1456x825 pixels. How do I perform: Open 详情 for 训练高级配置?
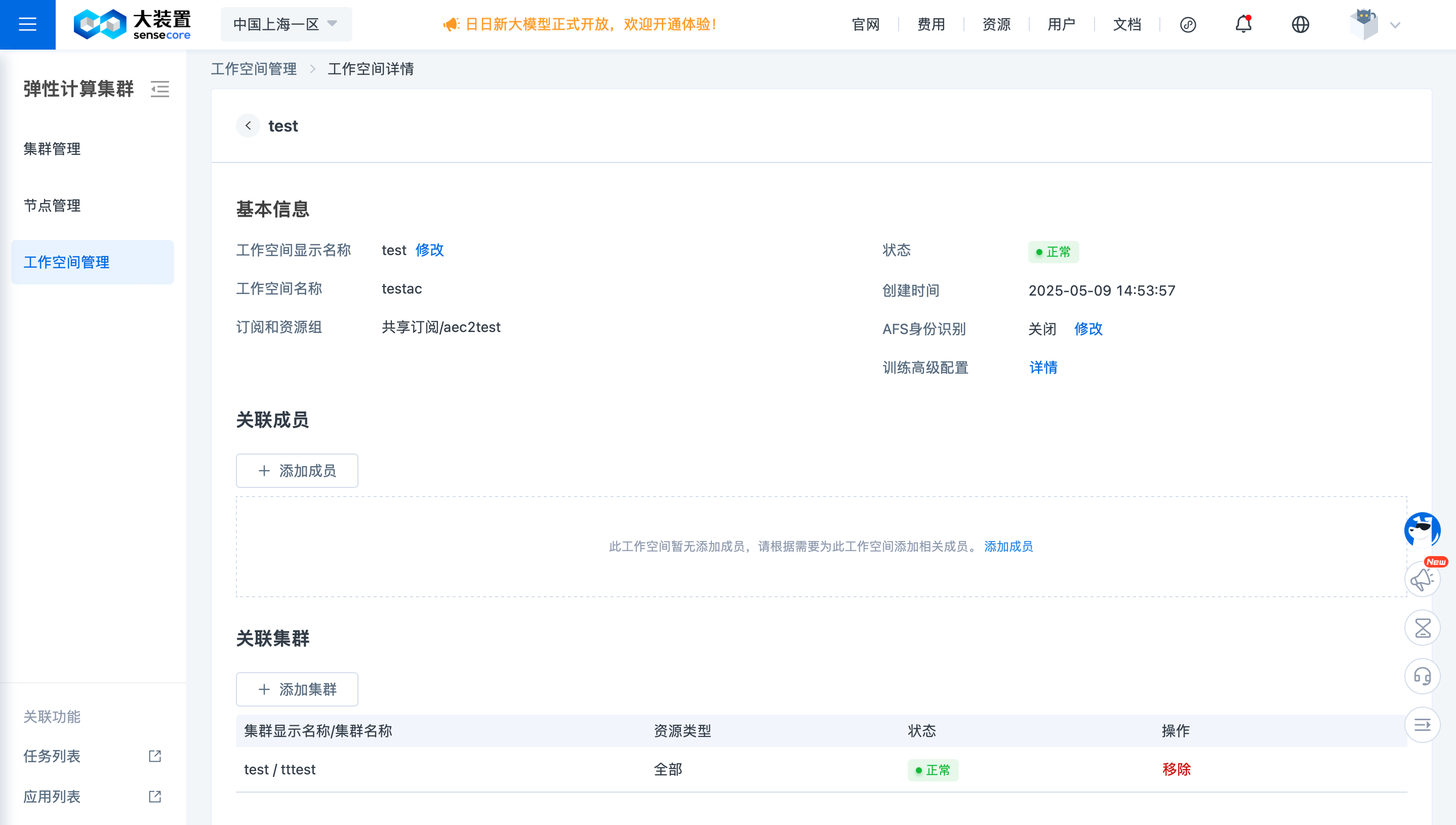1043,367
